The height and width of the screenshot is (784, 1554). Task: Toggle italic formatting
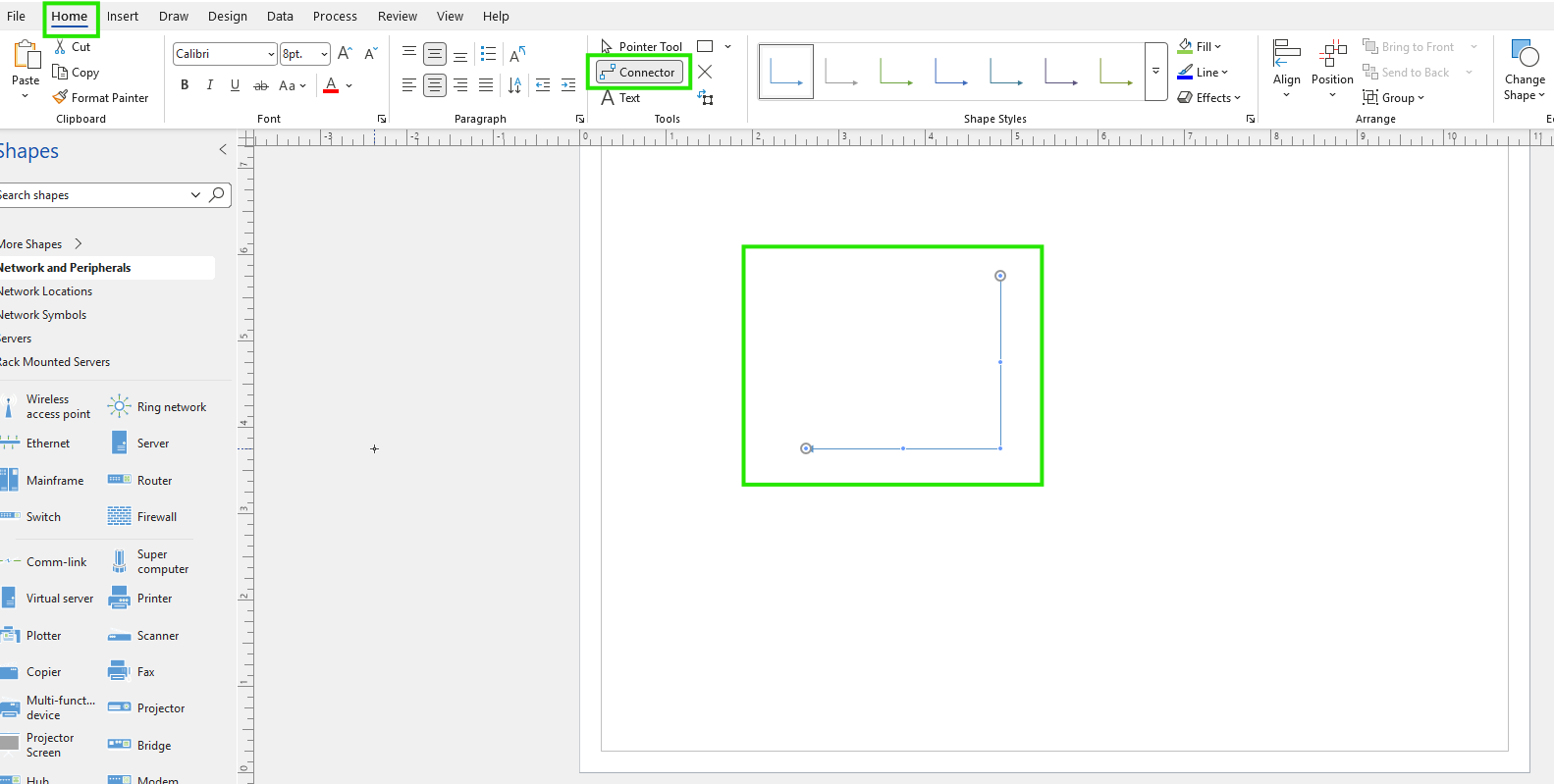tap(209, 85)
